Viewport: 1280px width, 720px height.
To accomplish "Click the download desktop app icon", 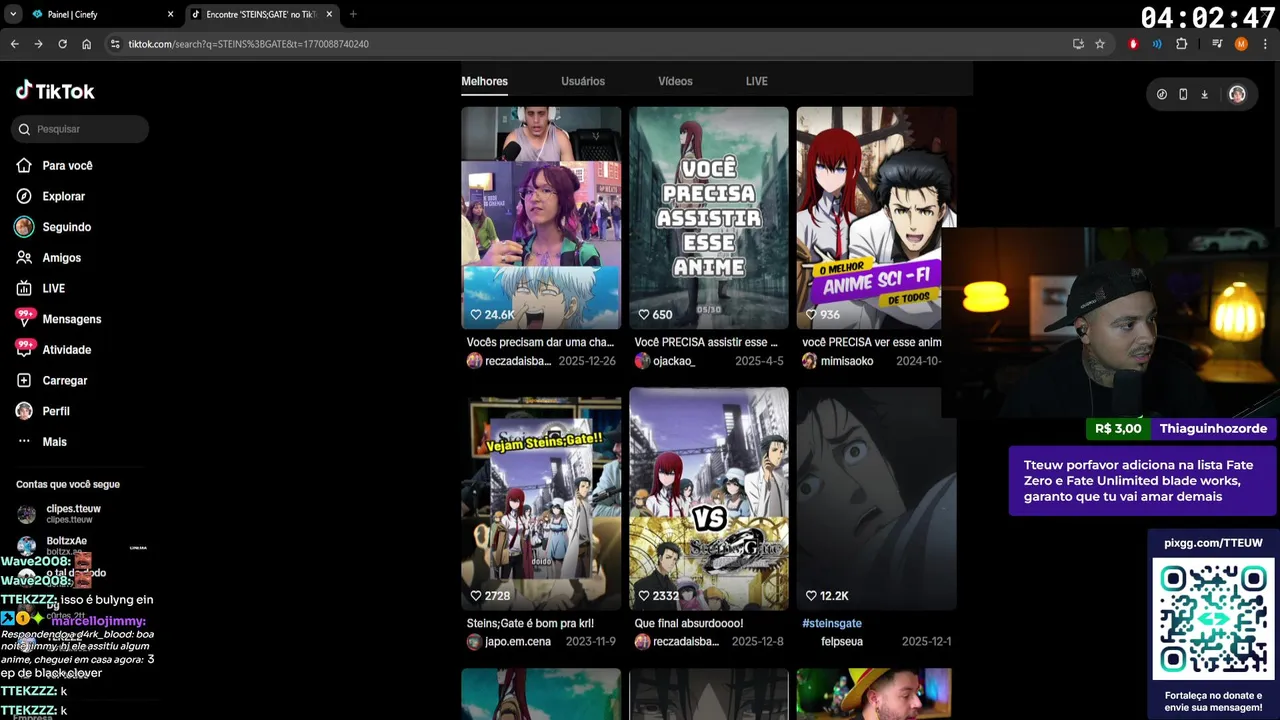I will click(x=1205, y=94).
